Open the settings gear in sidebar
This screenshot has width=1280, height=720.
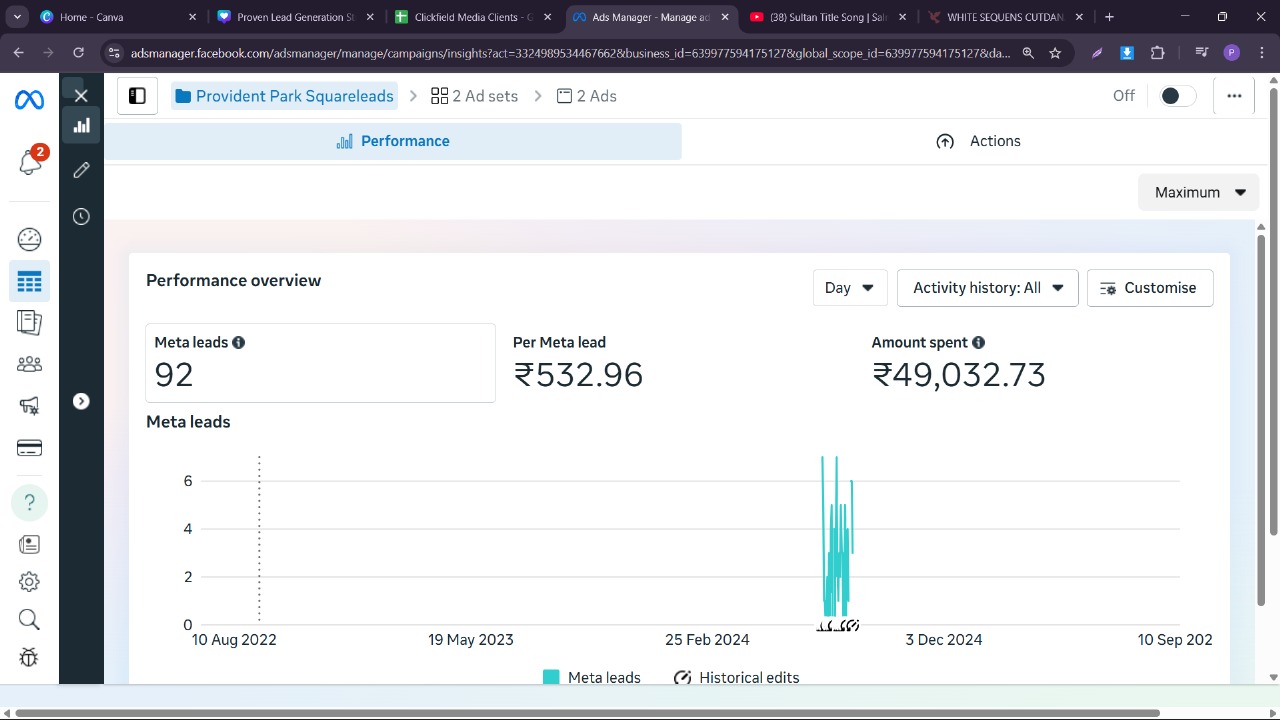tap(29, 581)
